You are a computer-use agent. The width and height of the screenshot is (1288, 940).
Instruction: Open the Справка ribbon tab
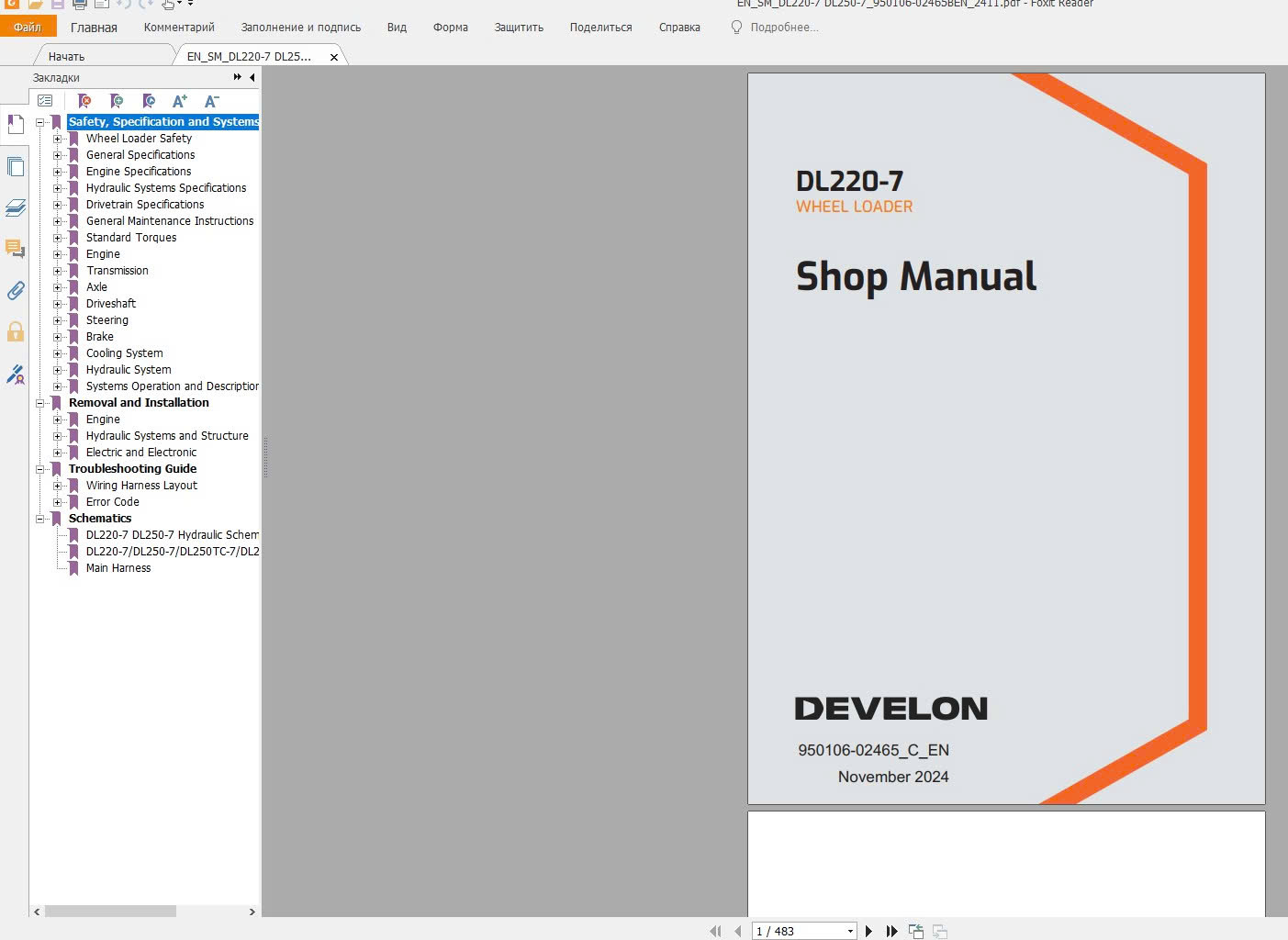click(679, 28)
